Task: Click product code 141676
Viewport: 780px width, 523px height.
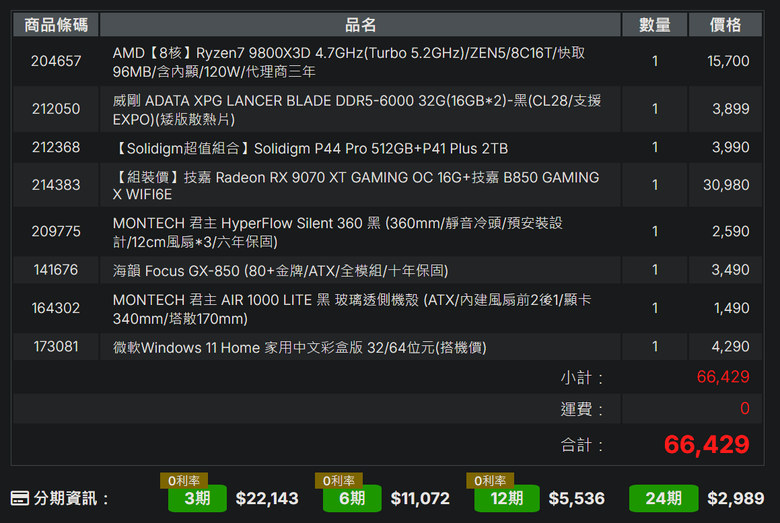Action: pos(56,270)
